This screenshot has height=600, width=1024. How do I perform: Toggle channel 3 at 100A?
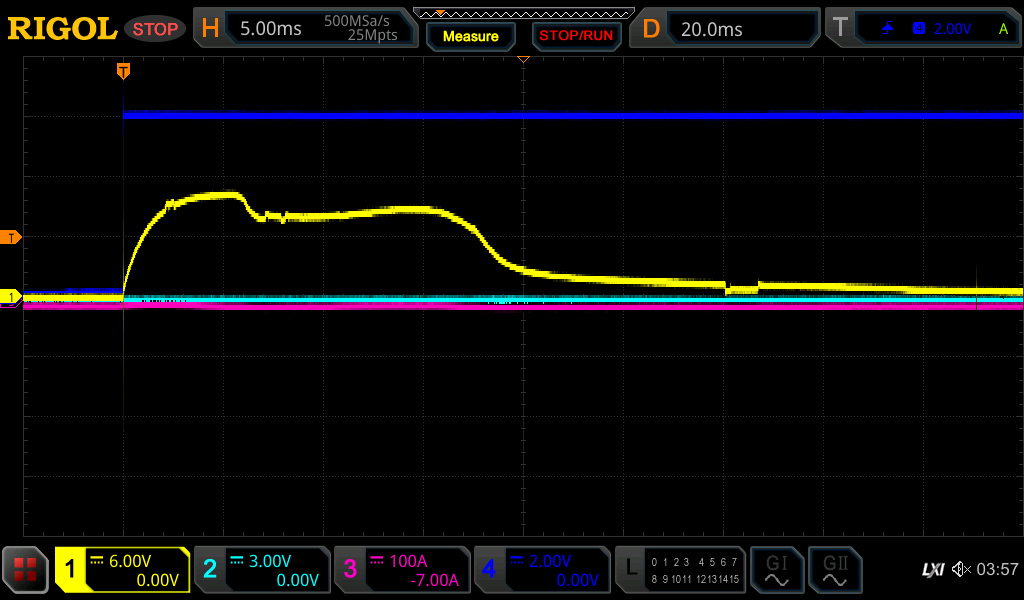click(x=401, y=569)
